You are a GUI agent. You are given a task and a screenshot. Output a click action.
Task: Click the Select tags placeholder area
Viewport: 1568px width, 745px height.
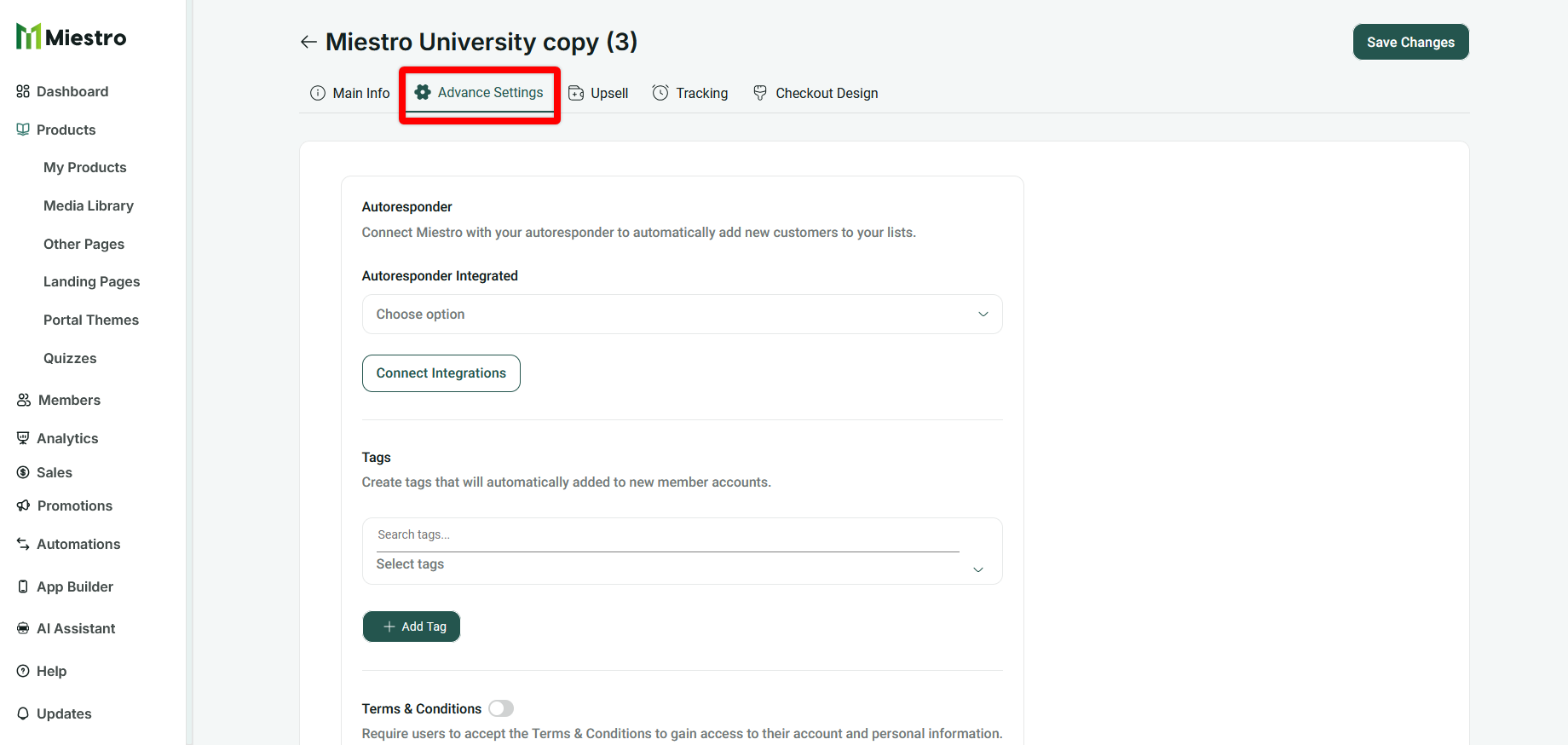(411, 564)
